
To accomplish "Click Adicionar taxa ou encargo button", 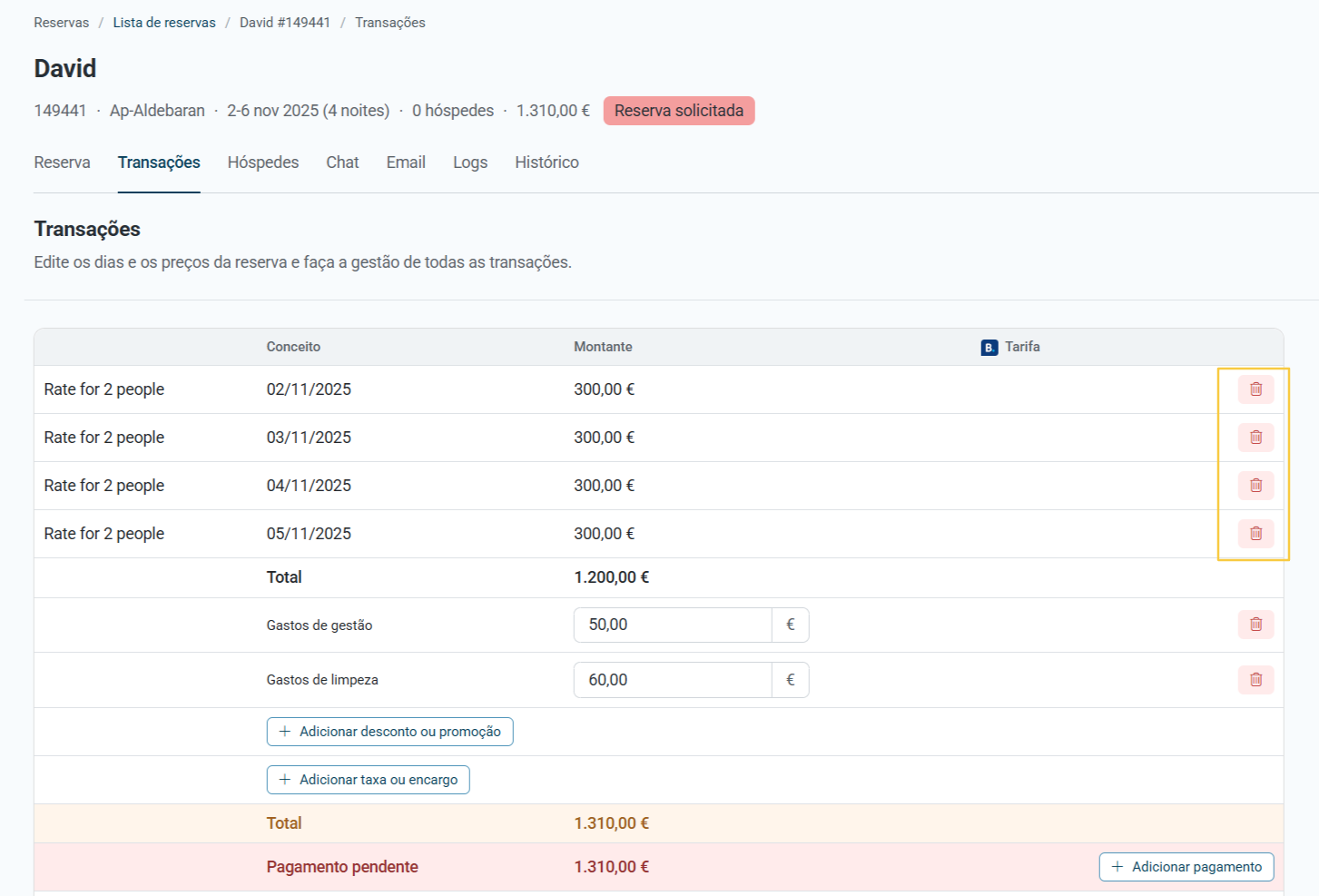I will coord(369,780).
